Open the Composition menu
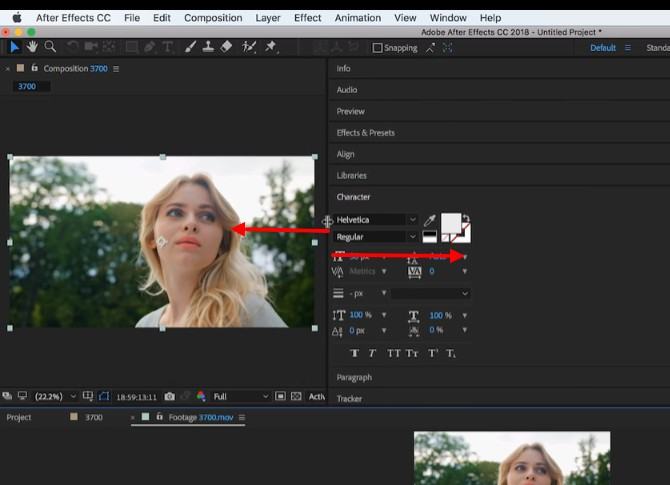 click(213, 18)
